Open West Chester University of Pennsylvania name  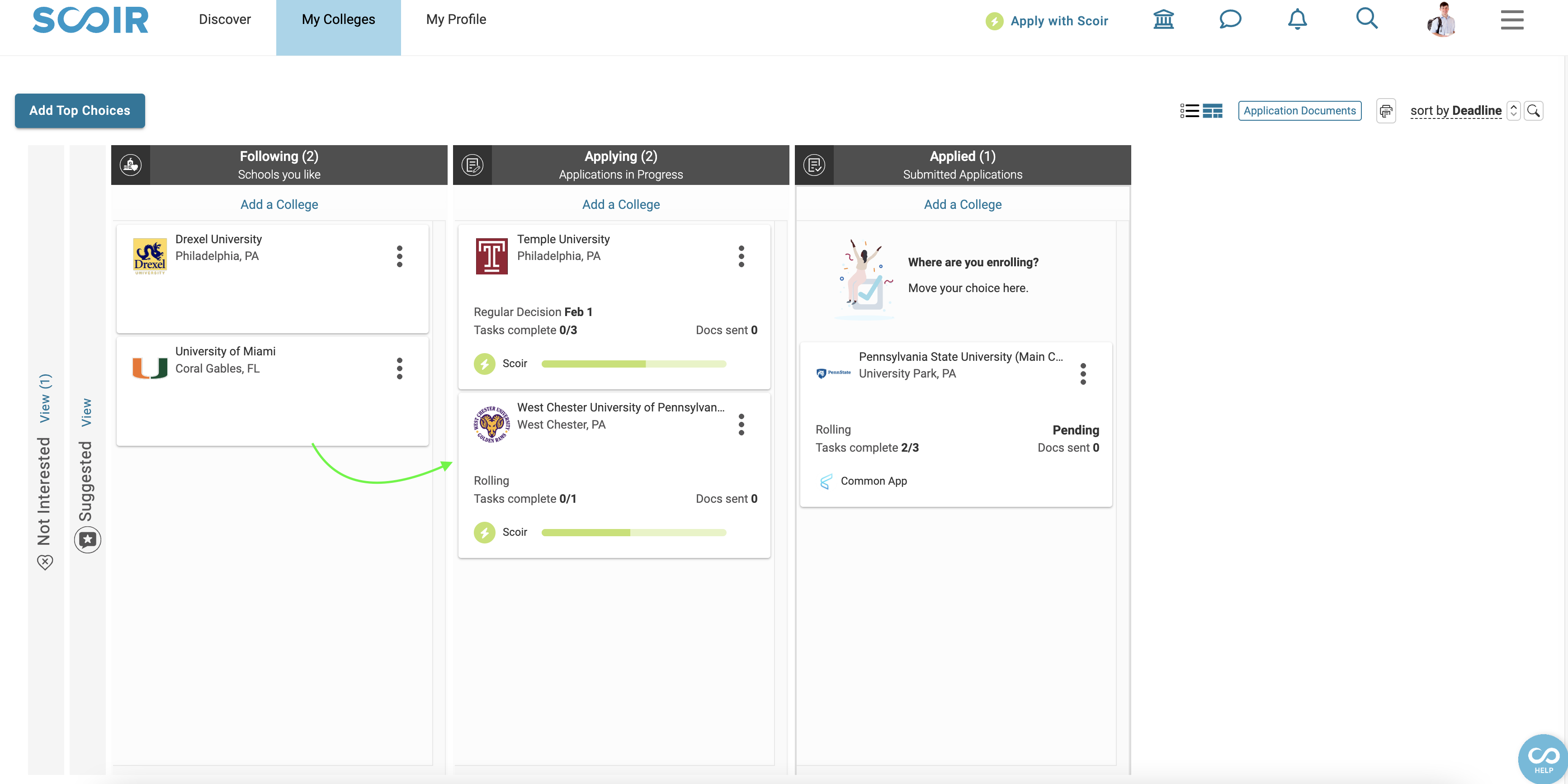point(620,407)
